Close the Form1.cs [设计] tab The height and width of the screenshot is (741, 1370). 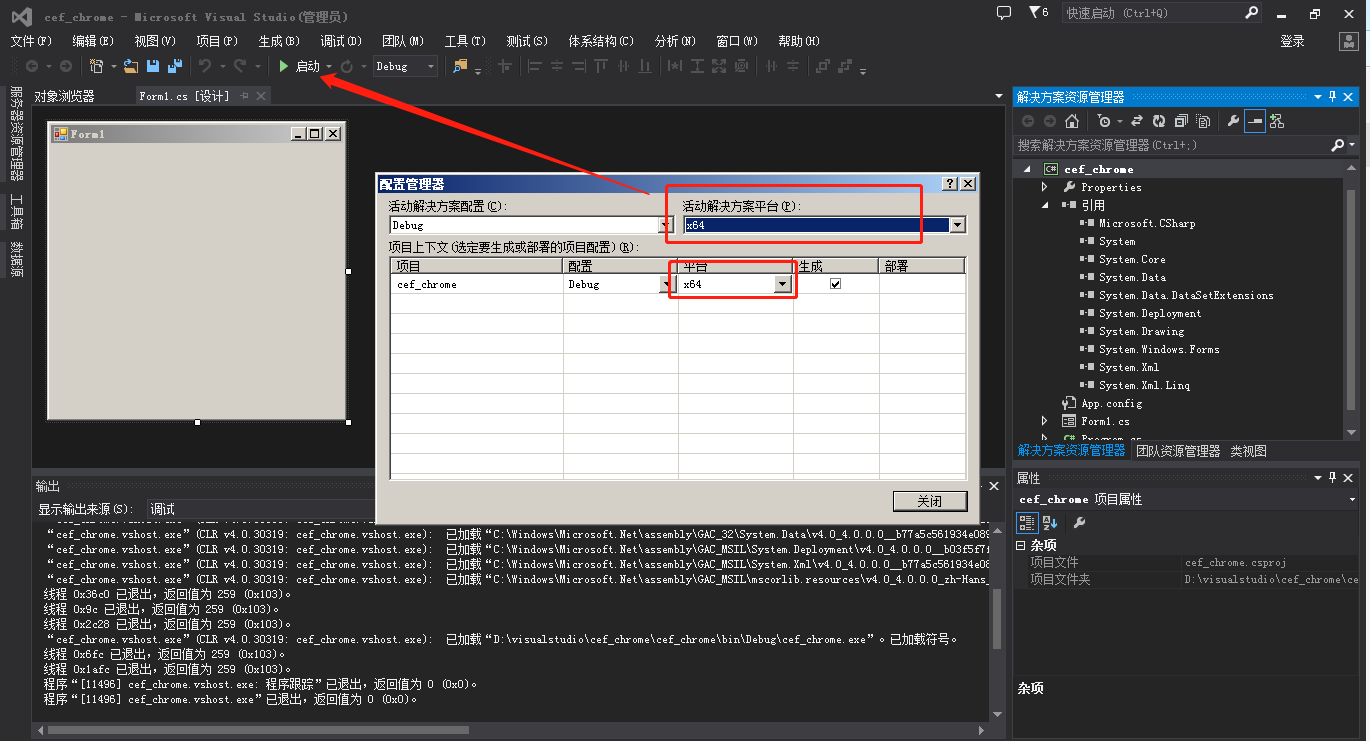[x=261, y=96]
